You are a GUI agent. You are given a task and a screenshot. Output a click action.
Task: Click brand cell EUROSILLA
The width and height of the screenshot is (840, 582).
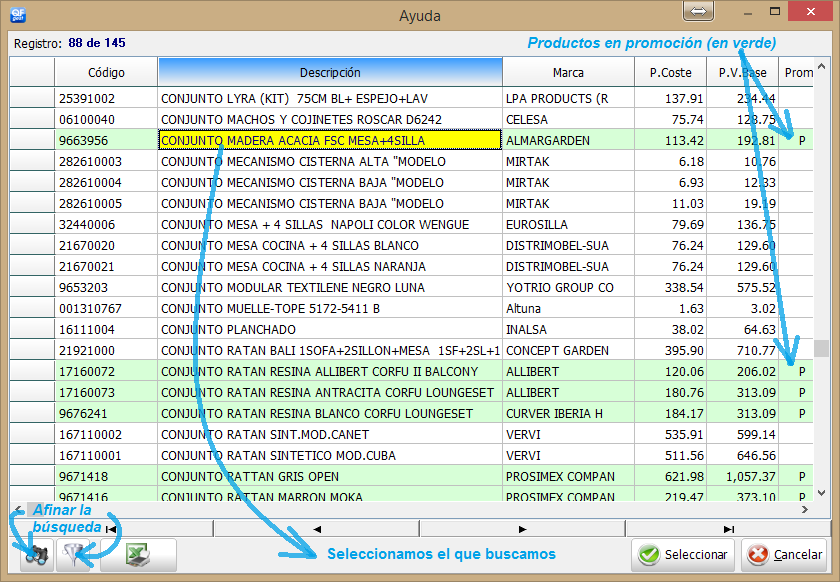(x=568, y=224)
